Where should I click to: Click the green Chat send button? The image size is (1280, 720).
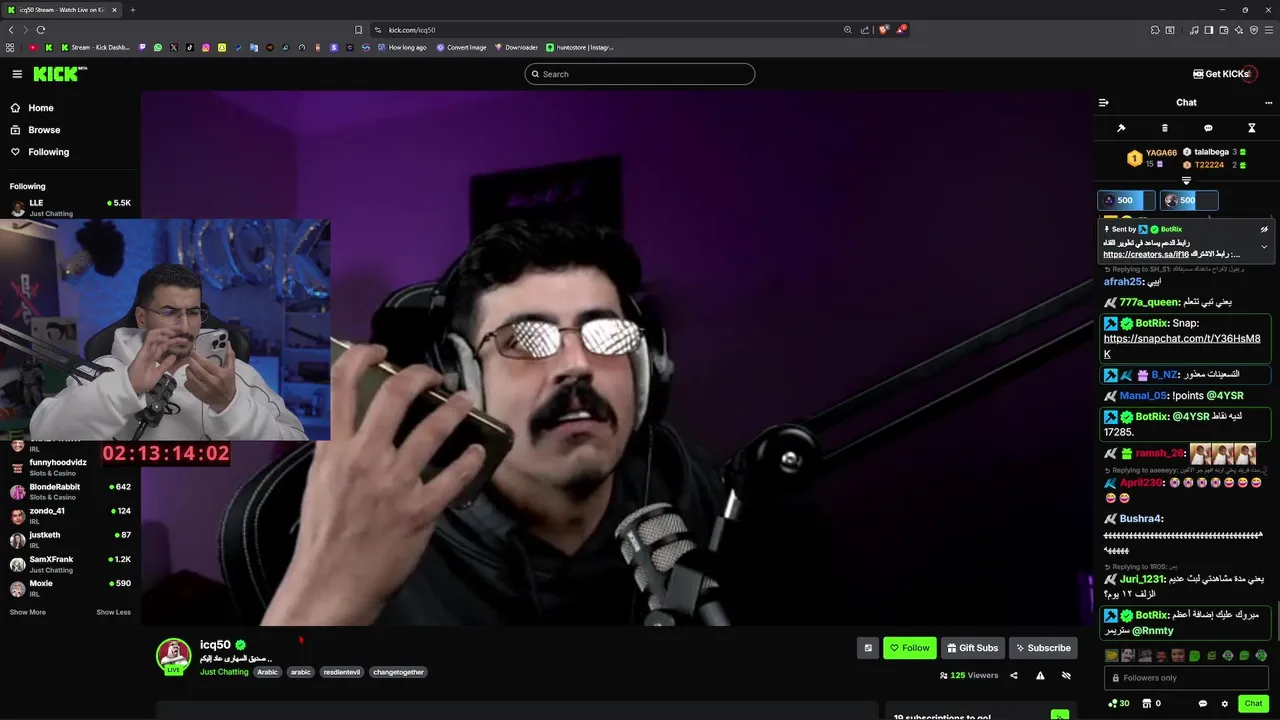coord(1253,703)
